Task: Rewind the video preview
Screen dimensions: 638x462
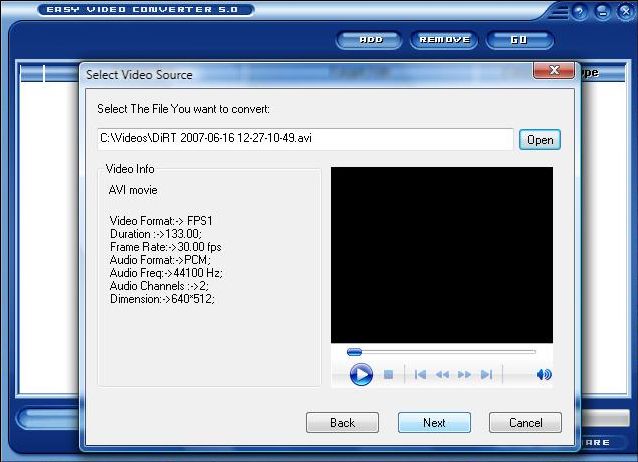Action: pyautogui.click(x=442, y=375)
